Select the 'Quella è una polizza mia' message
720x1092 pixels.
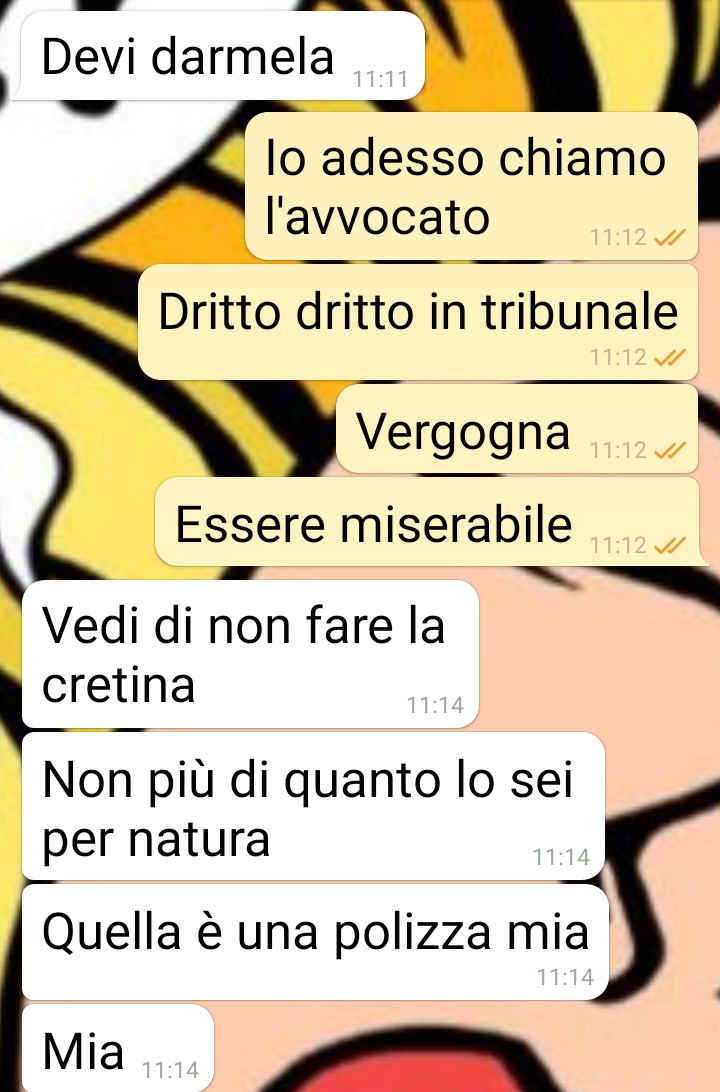[x=315, y=942]
